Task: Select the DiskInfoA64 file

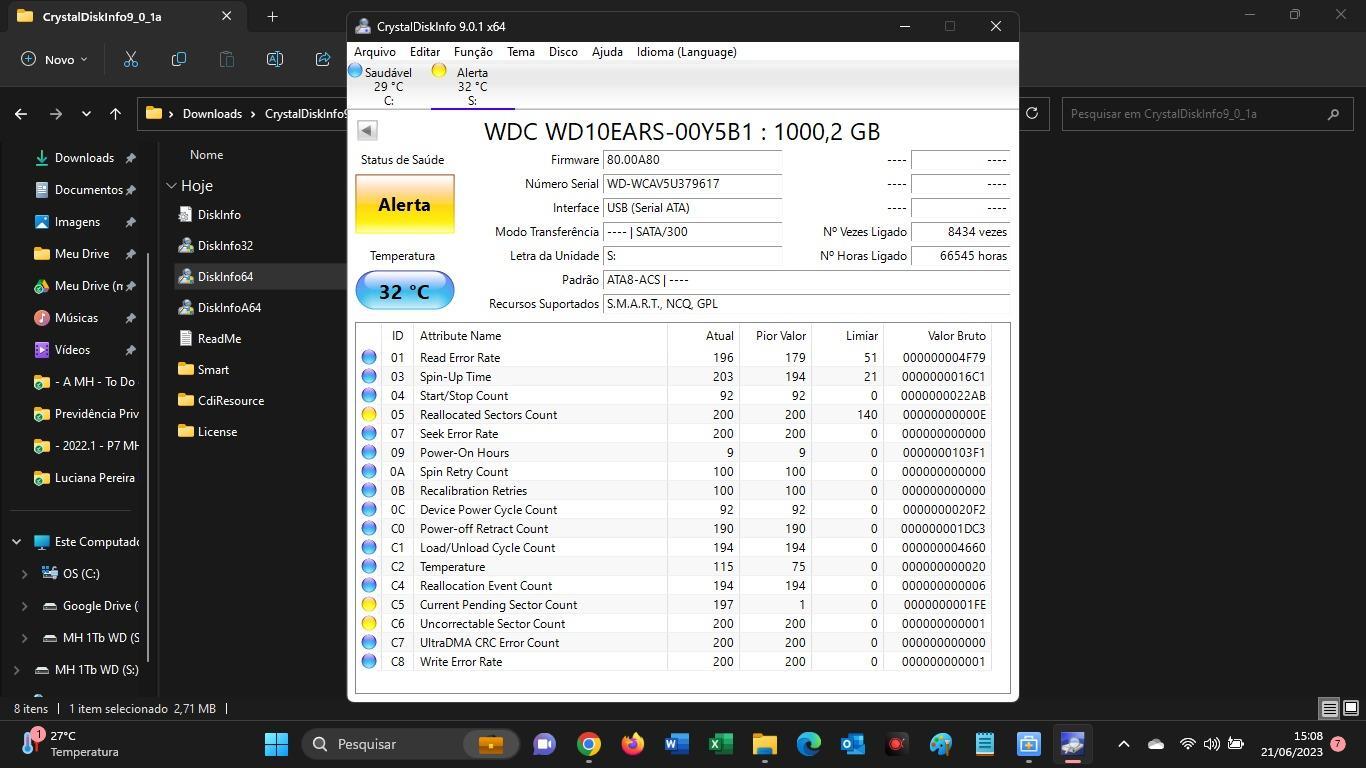Action: [x=229, y=308]
